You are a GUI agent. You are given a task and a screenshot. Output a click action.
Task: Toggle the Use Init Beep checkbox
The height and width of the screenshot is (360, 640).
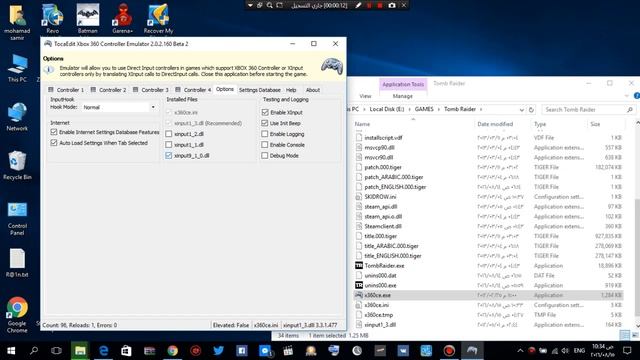tap(265, 123)
